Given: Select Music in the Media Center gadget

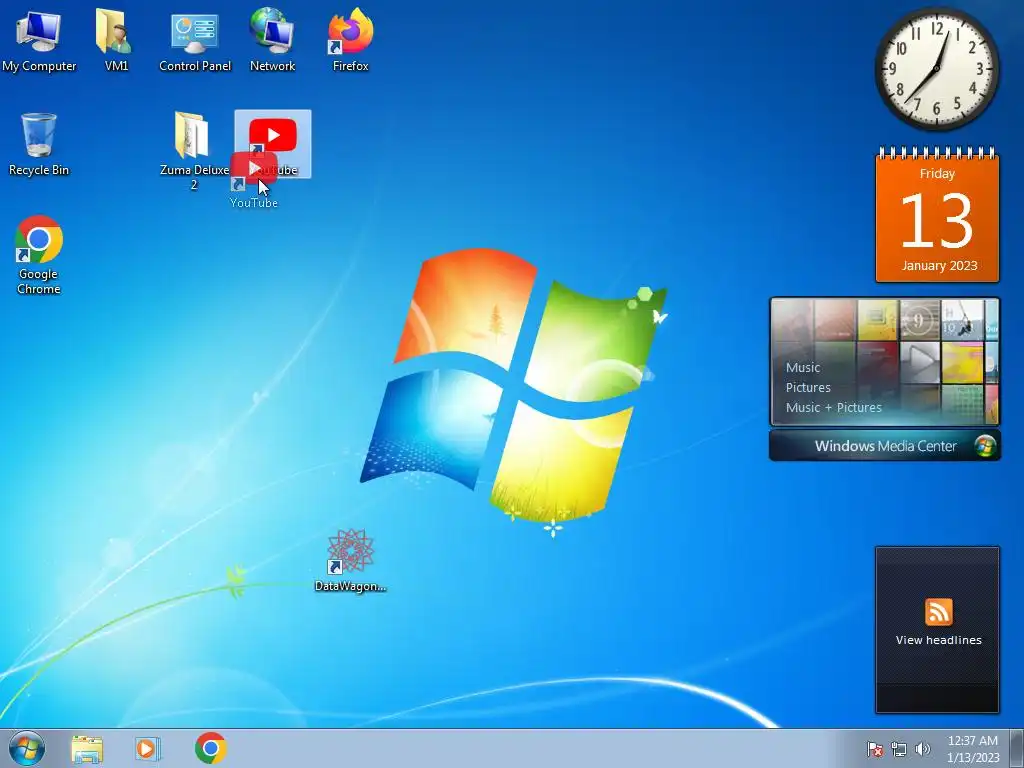Looking at the screenshot, I should click(x=803, y=368).
